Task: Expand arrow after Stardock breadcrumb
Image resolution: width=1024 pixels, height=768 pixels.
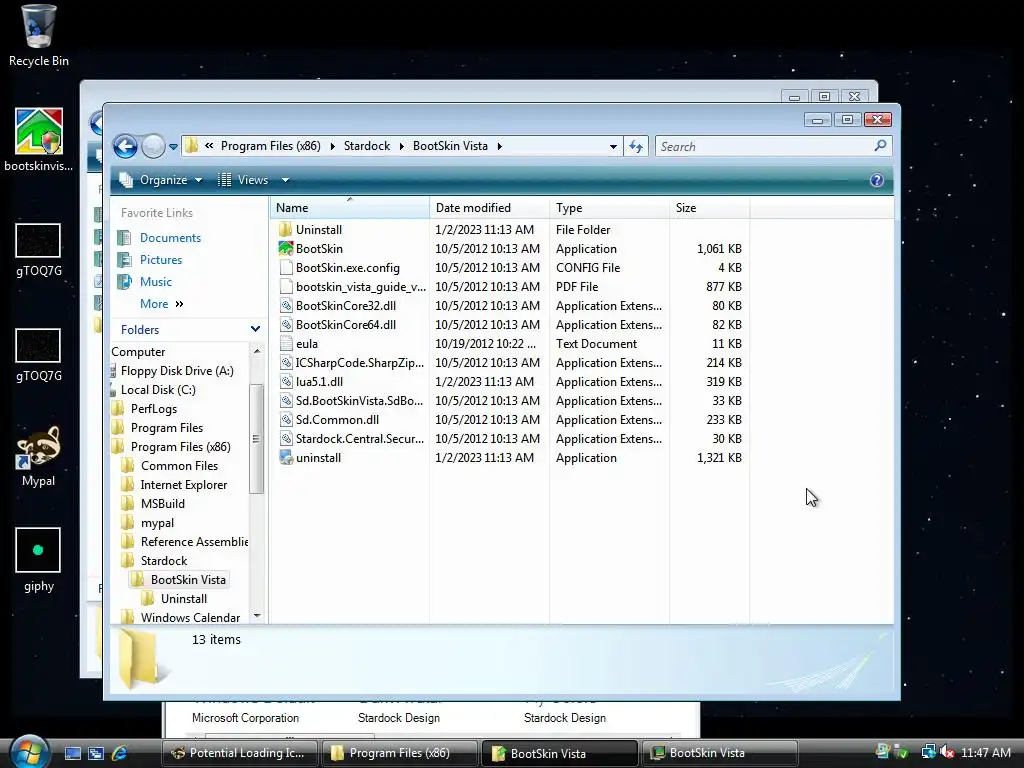Action: pyautogui.click(x=401, y=146)
